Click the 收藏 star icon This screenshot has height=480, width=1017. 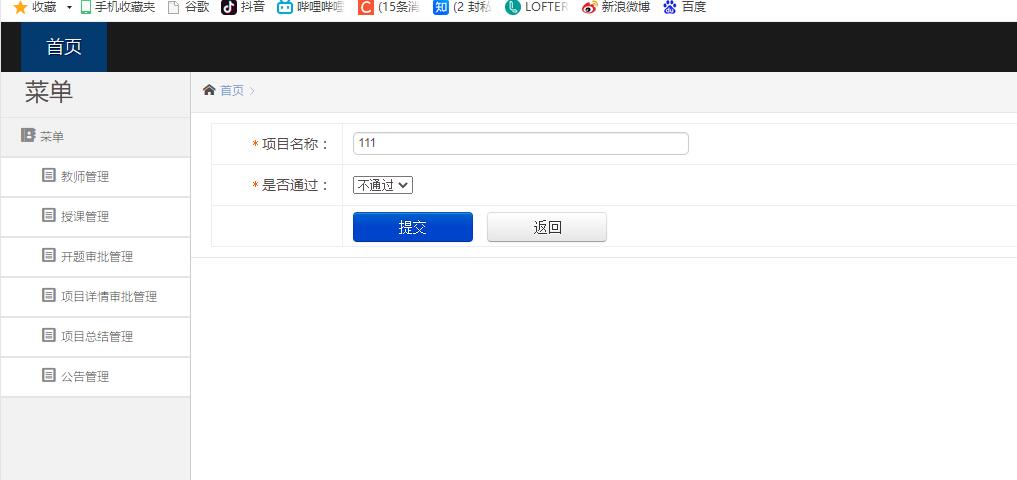pos(20,8)
